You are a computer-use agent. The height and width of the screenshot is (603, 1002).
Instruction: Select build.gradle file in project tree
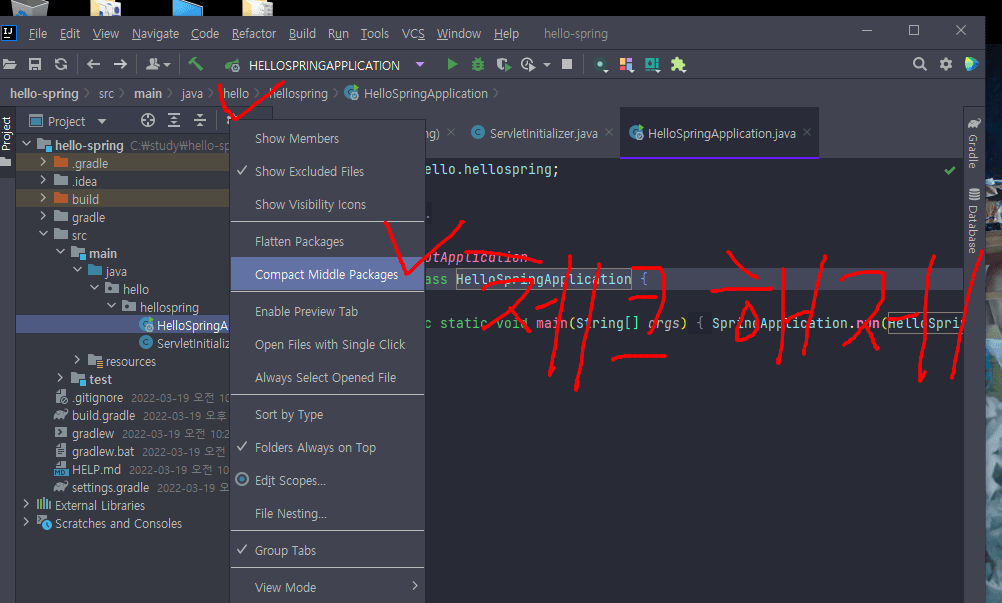coord(103,415)
